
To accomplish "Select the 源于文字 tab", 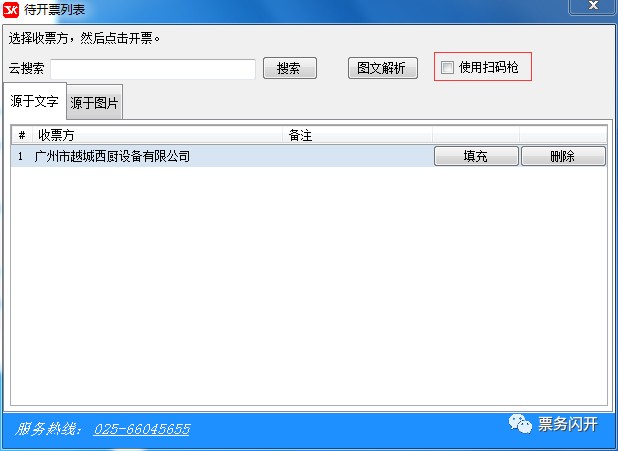I will click(x=34, y=101).
